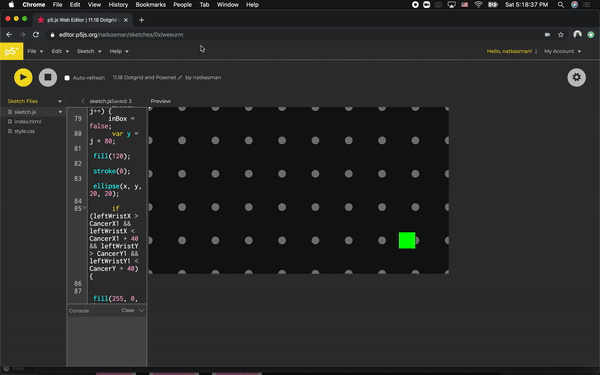This screenshot has width=600, height=375.
Task: Select style.css in the file list
Action: (24, 131)
